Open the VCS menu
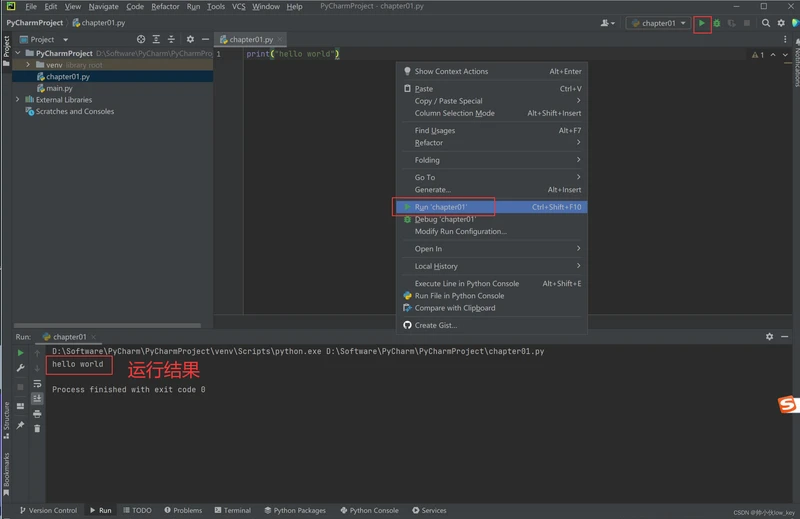This screenshot has height=519, width=800. (x=238, y=7)
